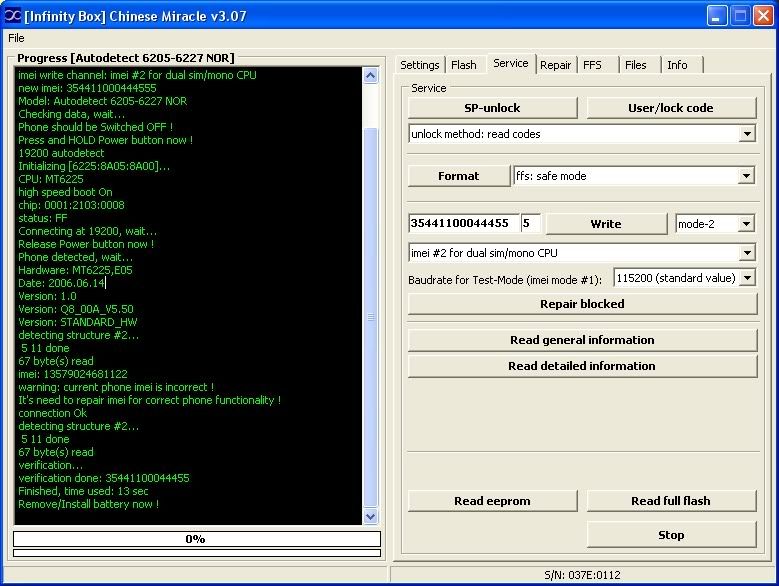Viewport: 779px width, 586px height.
Task: Click the User/lock code button
Action: click(x=671, y=108)
